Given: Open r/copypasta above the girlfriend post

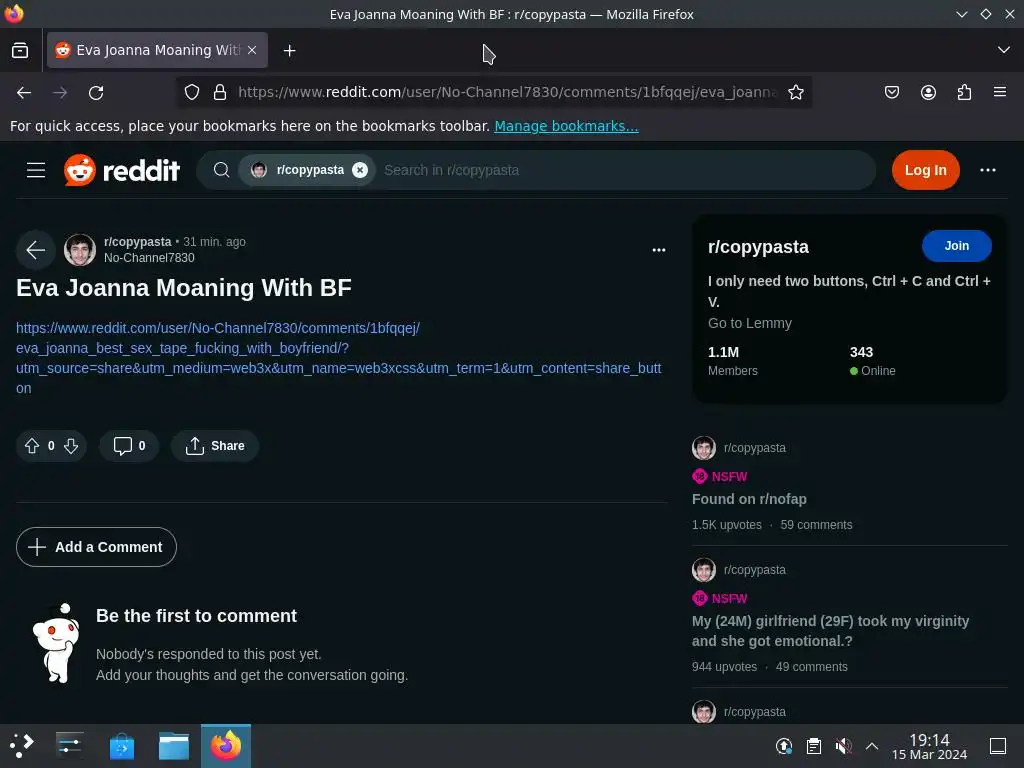Looking at the screenshot, I should [x=754, y=570].
